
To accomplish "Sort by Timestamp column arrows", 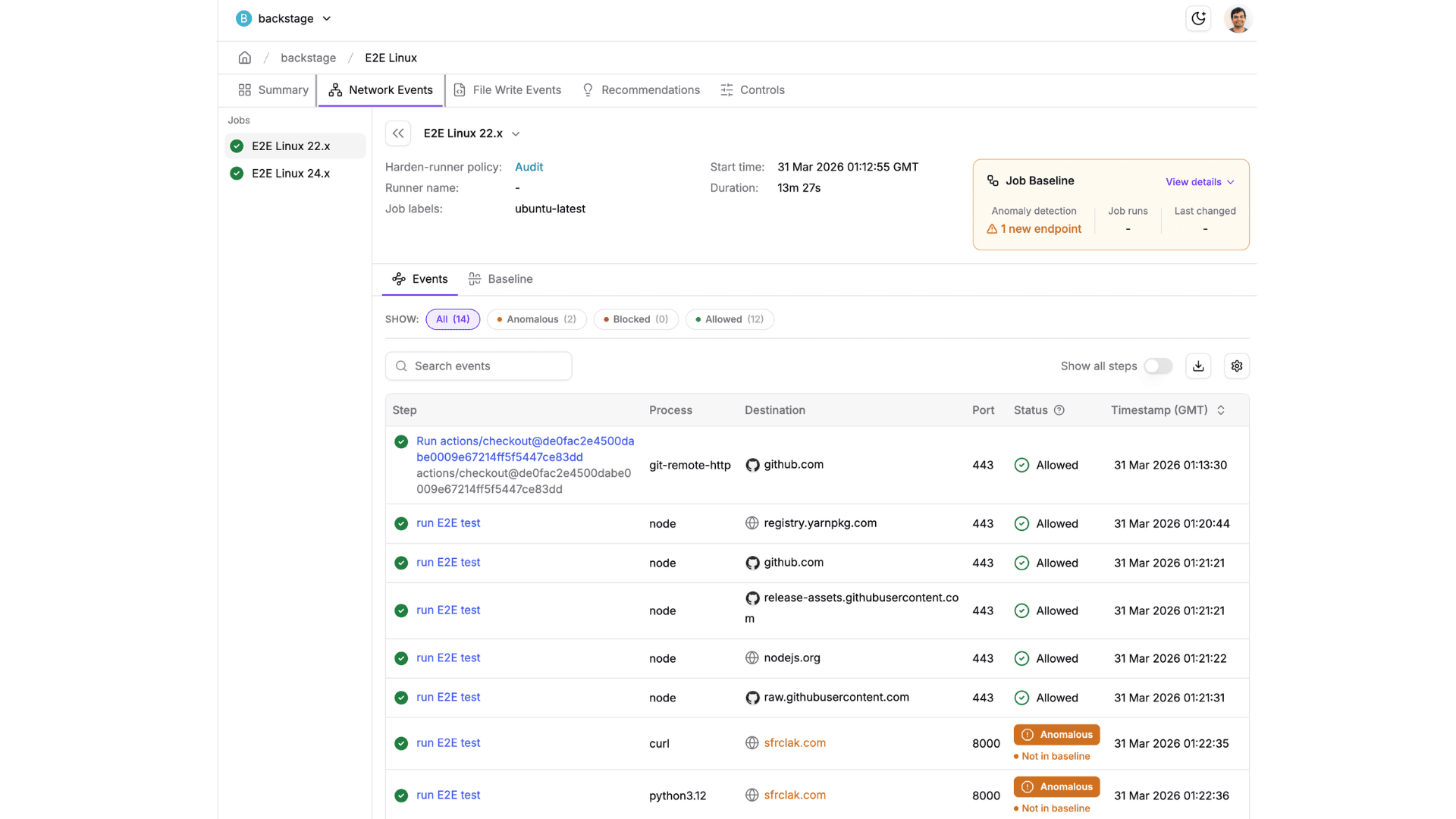I will tap(1221, 410).
